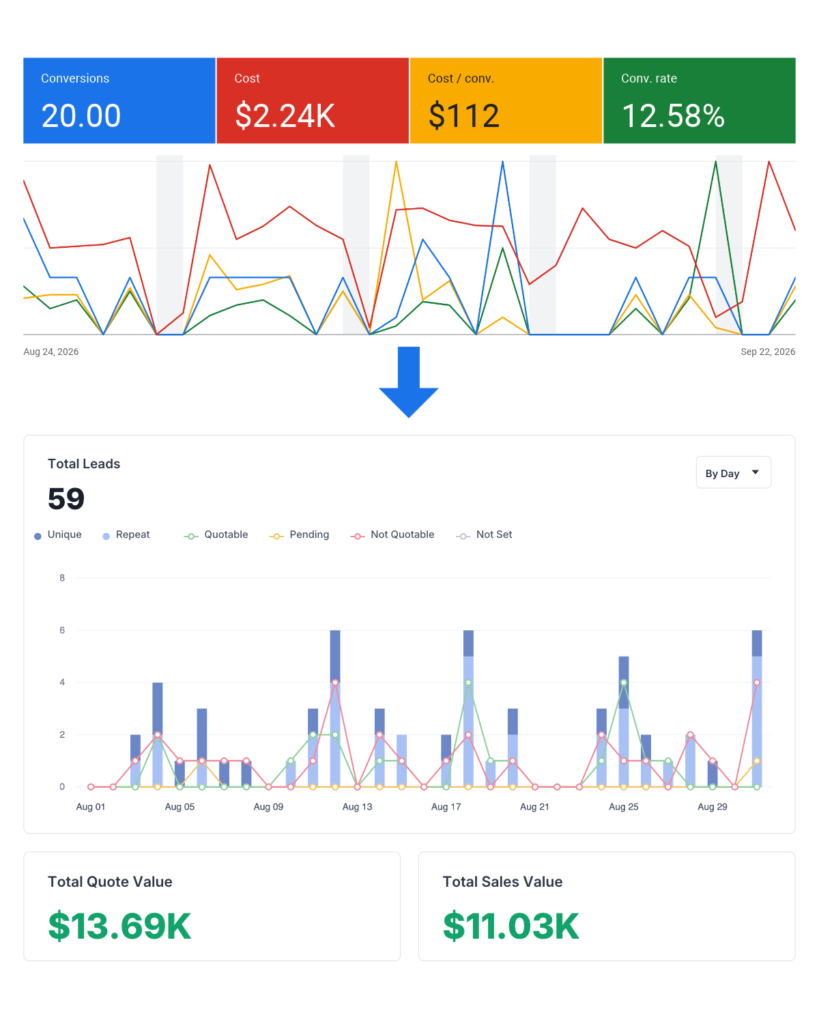Click the Aug 05 axis label
Screen dimensions: 819x1024
pyautogui.click(x=180, y=807)
